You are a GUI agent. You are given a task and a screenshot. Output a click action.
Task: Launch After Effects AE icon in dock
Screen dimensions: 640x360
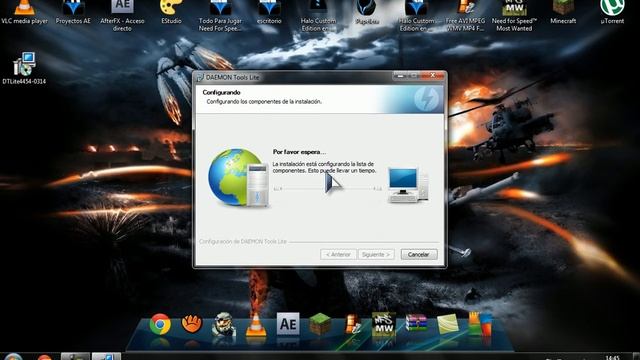pyautogui.click(x=288, y=324)
